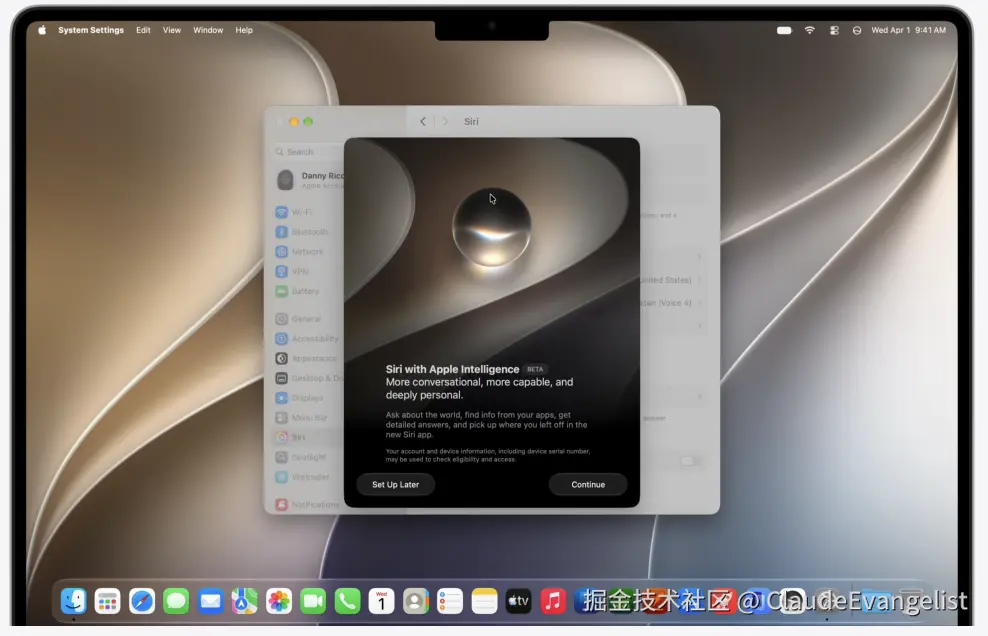Select Notifications in Settings sidebar
The height and width of the screenshot is (636, 988).
tap(309, 504)
